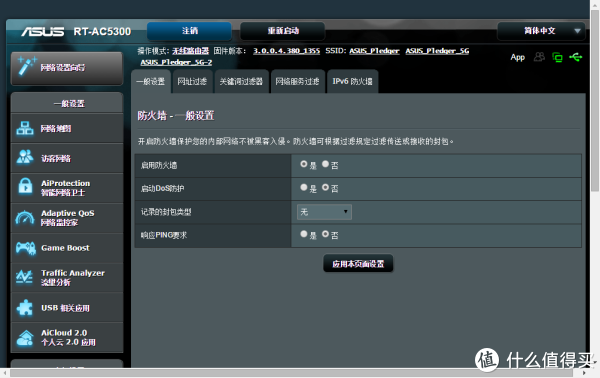The height and width of the screenshot is (378, 600).
Task: Open the Adaptive QoS gauge icon
Action: pos(25,218)
